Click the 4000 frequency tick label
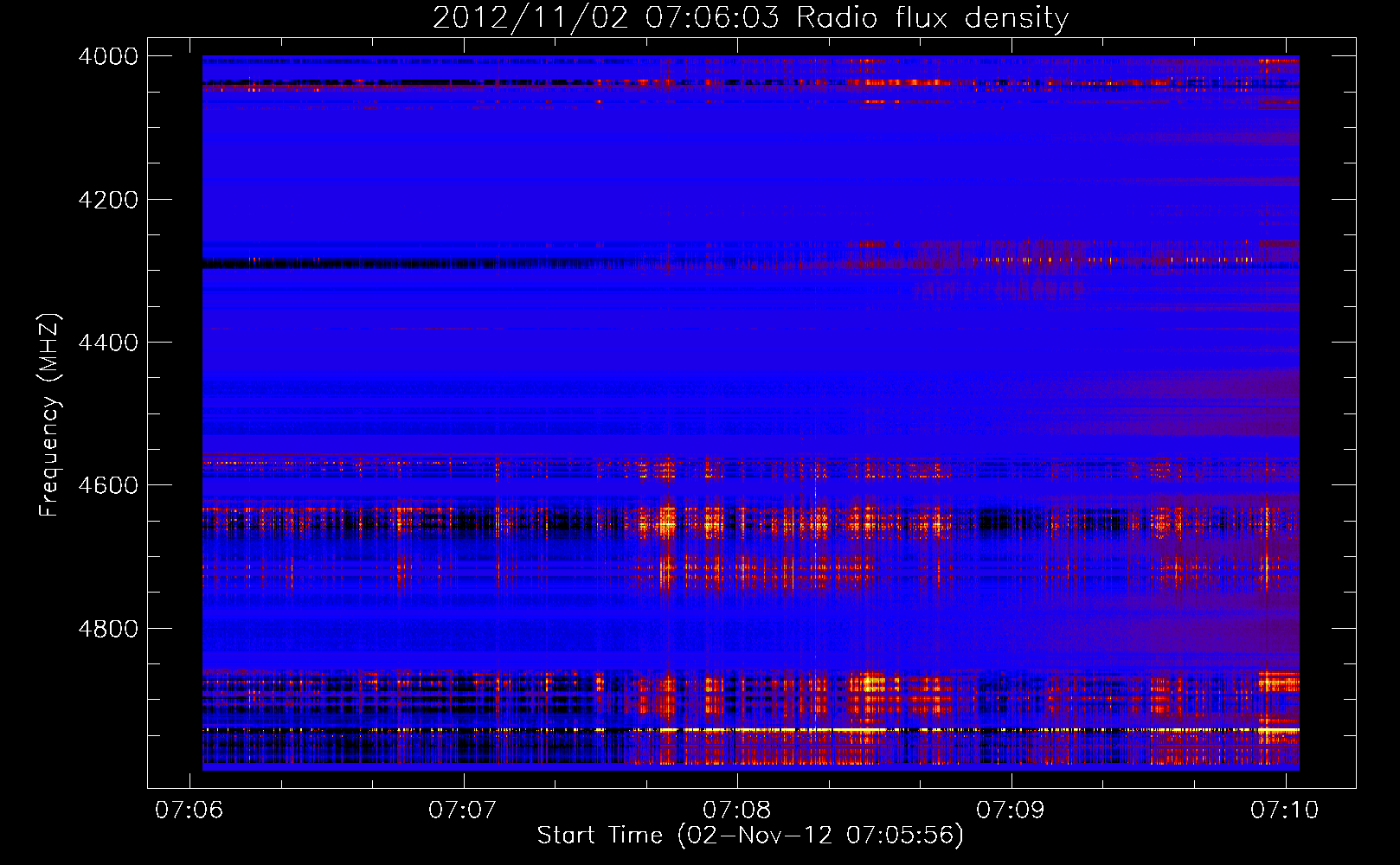 coord(108,56)
